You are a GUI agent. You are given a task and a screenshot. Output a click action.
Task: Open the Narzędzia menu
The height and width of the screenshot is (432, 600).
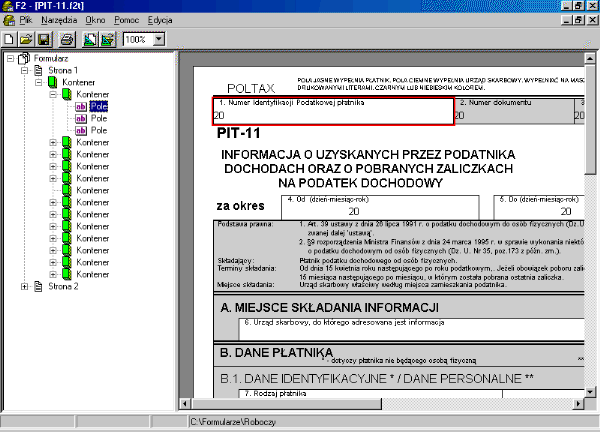[x=59, y=20]
